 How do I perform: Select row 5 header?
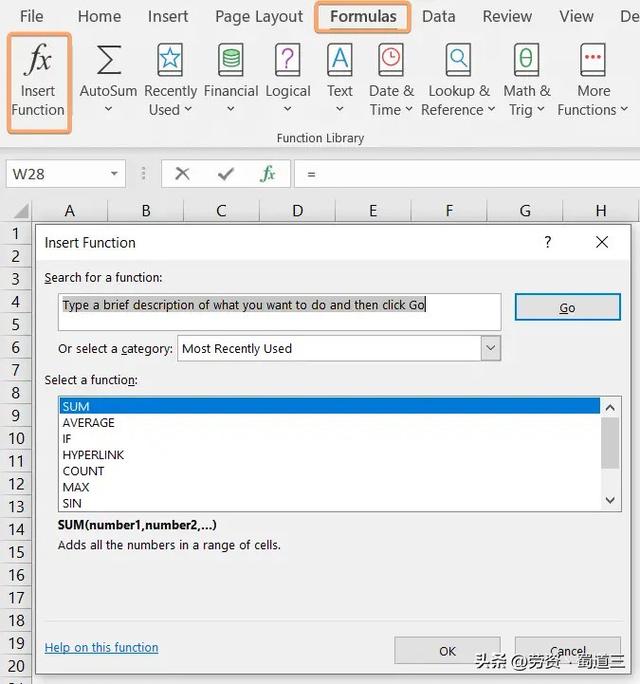click(16, 324)
